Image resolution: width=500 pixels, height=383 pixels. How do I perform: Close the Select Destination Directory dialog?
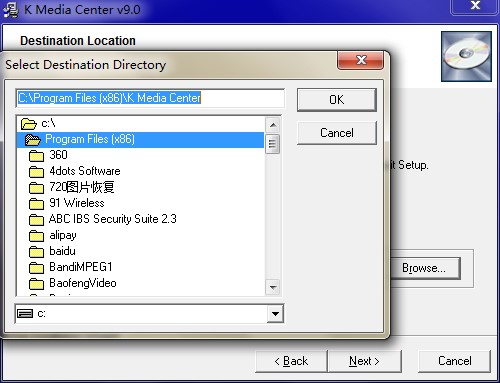tap(361, 60)
